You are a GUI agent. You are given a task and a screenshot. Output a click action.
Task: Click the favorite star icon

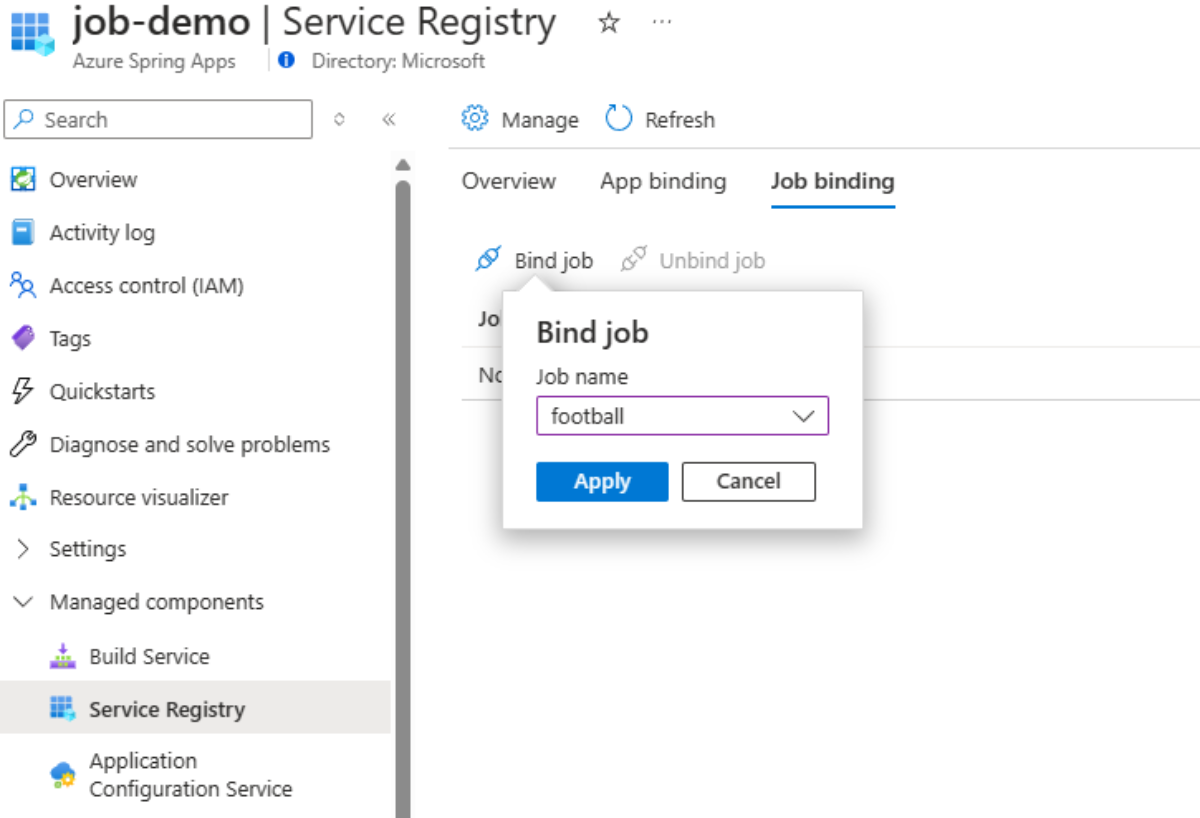(608, 23)
